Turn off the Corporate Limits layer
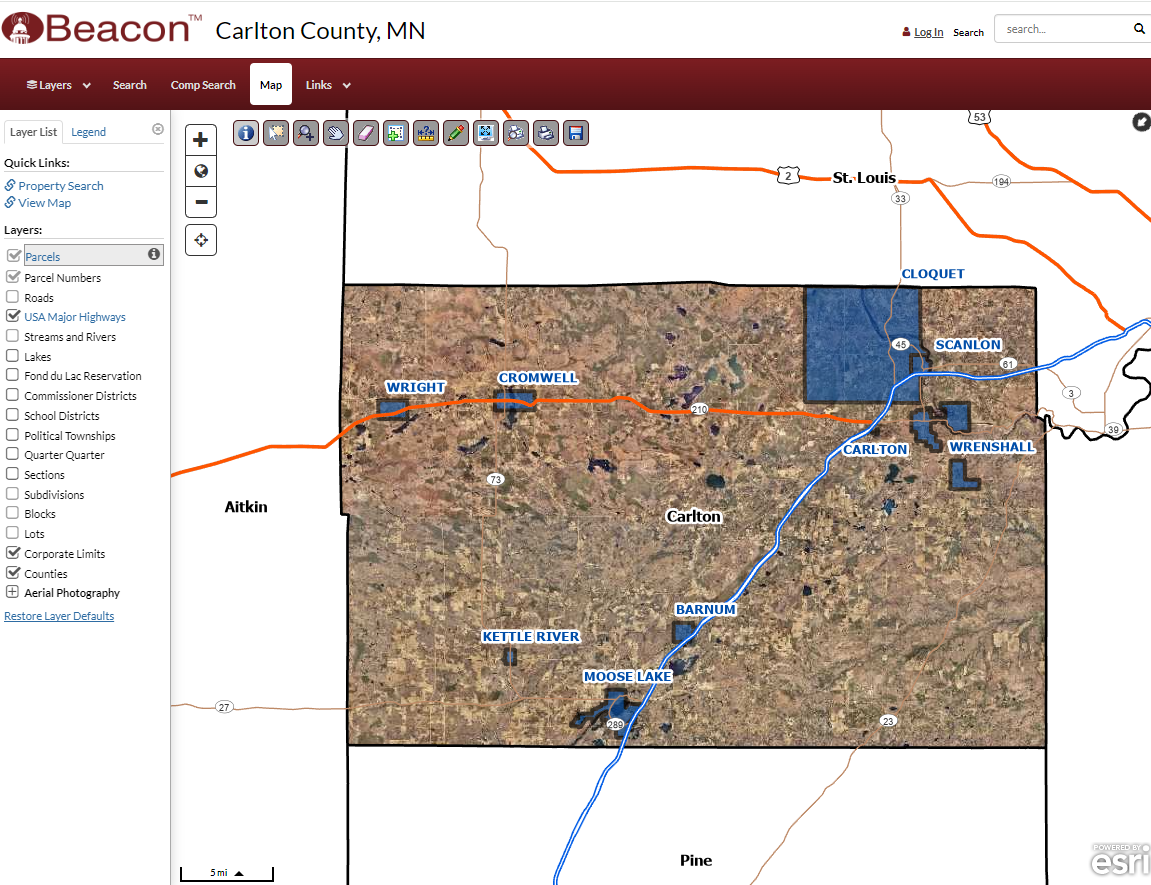 (x=13, y=553)
